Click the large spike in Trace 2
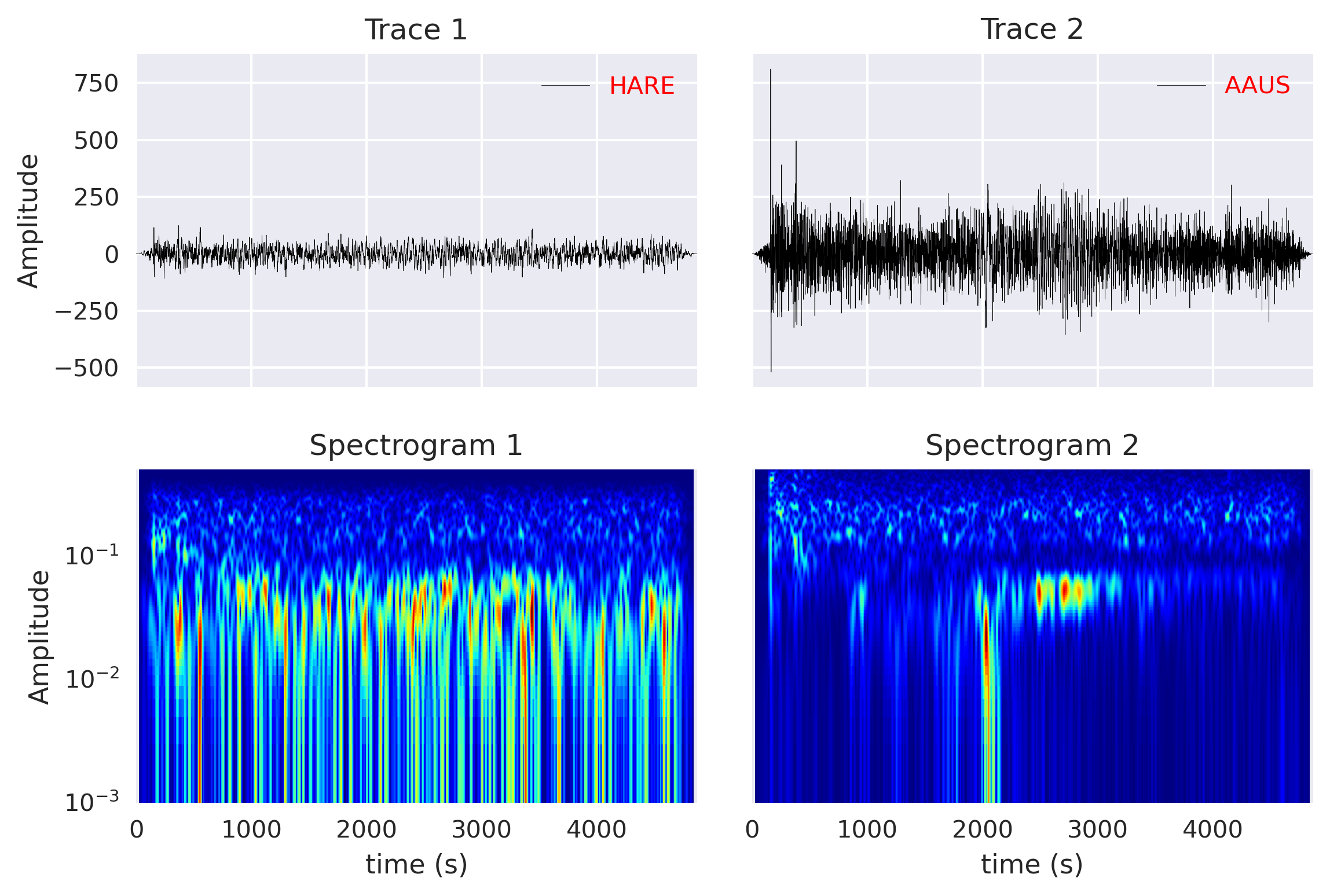Viewport: 1330px width, 896px height. 771,116
